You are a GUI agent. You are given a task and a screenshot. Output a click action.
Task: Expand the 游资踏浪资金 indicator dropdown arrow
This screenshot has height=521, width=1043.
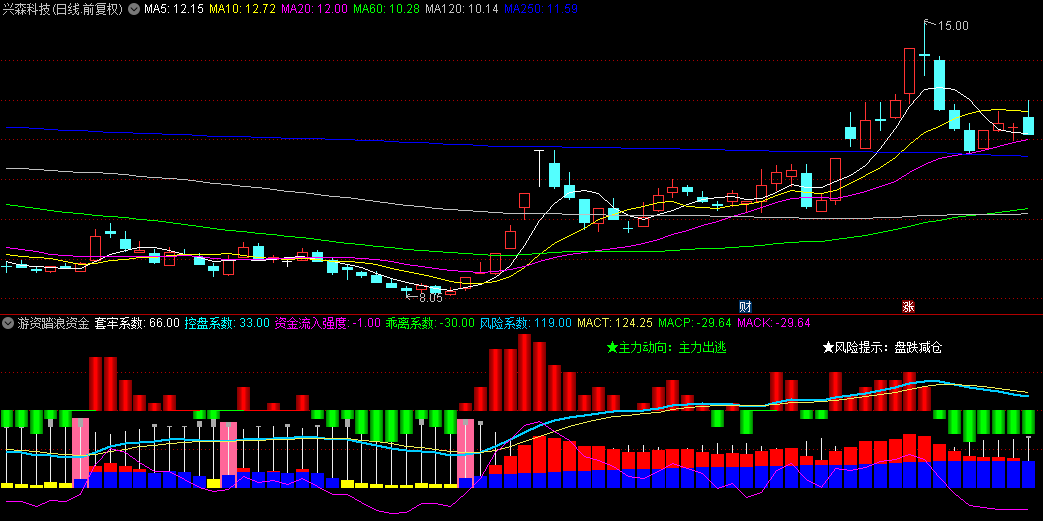[8, 323]
